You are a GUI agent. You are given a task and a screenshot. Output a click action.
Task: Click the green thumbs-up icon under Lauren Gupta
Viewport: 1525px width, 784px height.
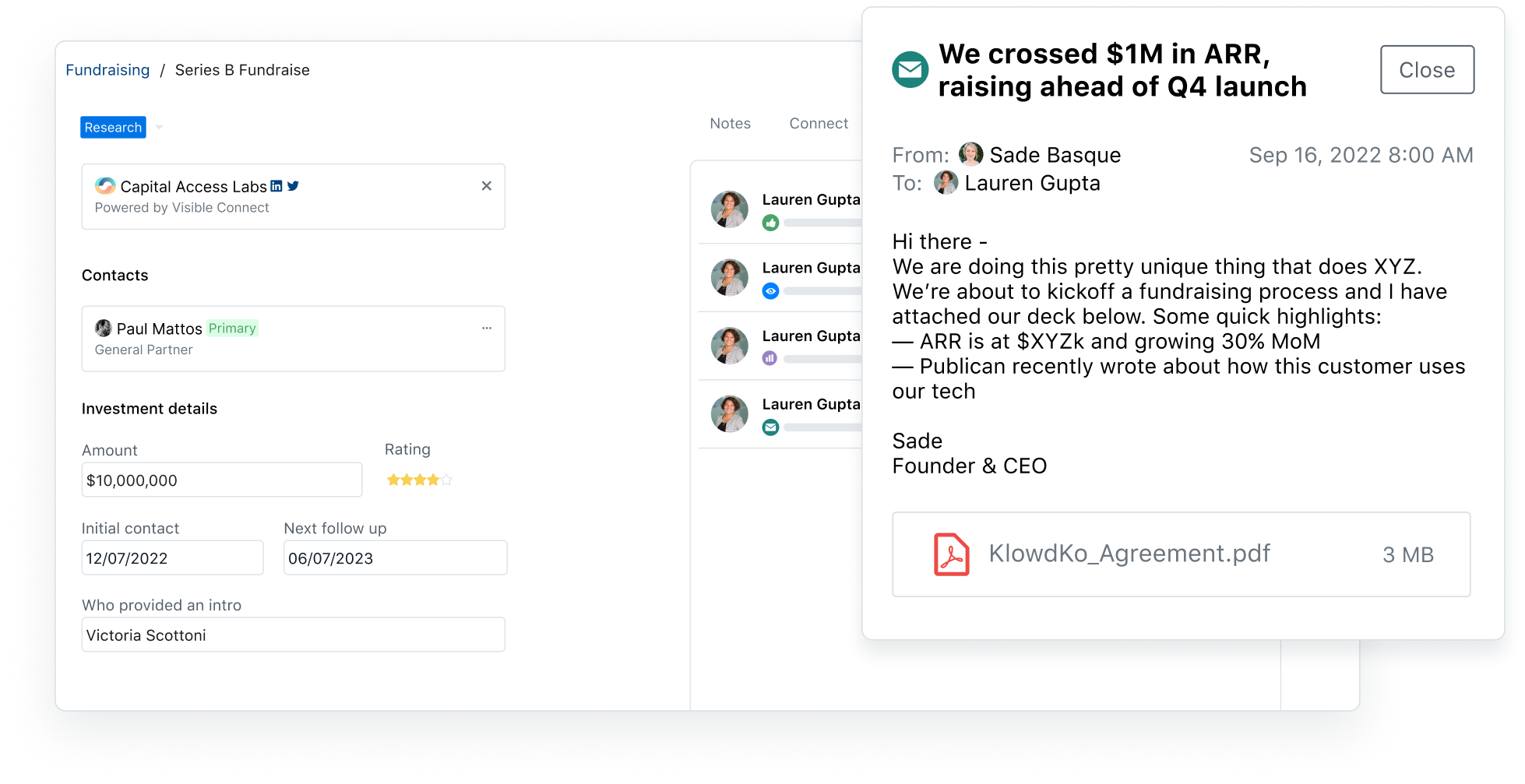coord(770,223)
